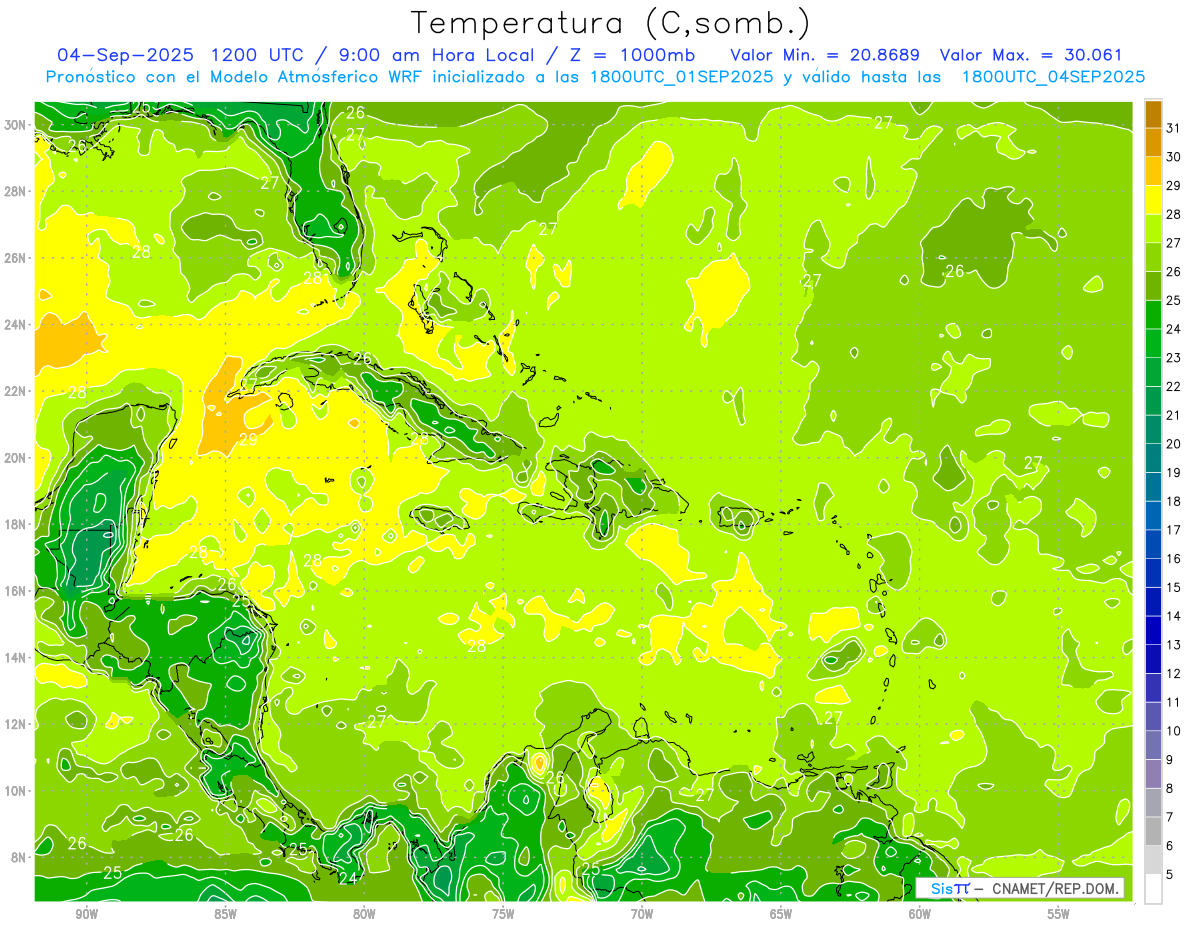
Task: Click the "04-Sep-2025" date text
Action: [x=124, y=55]
